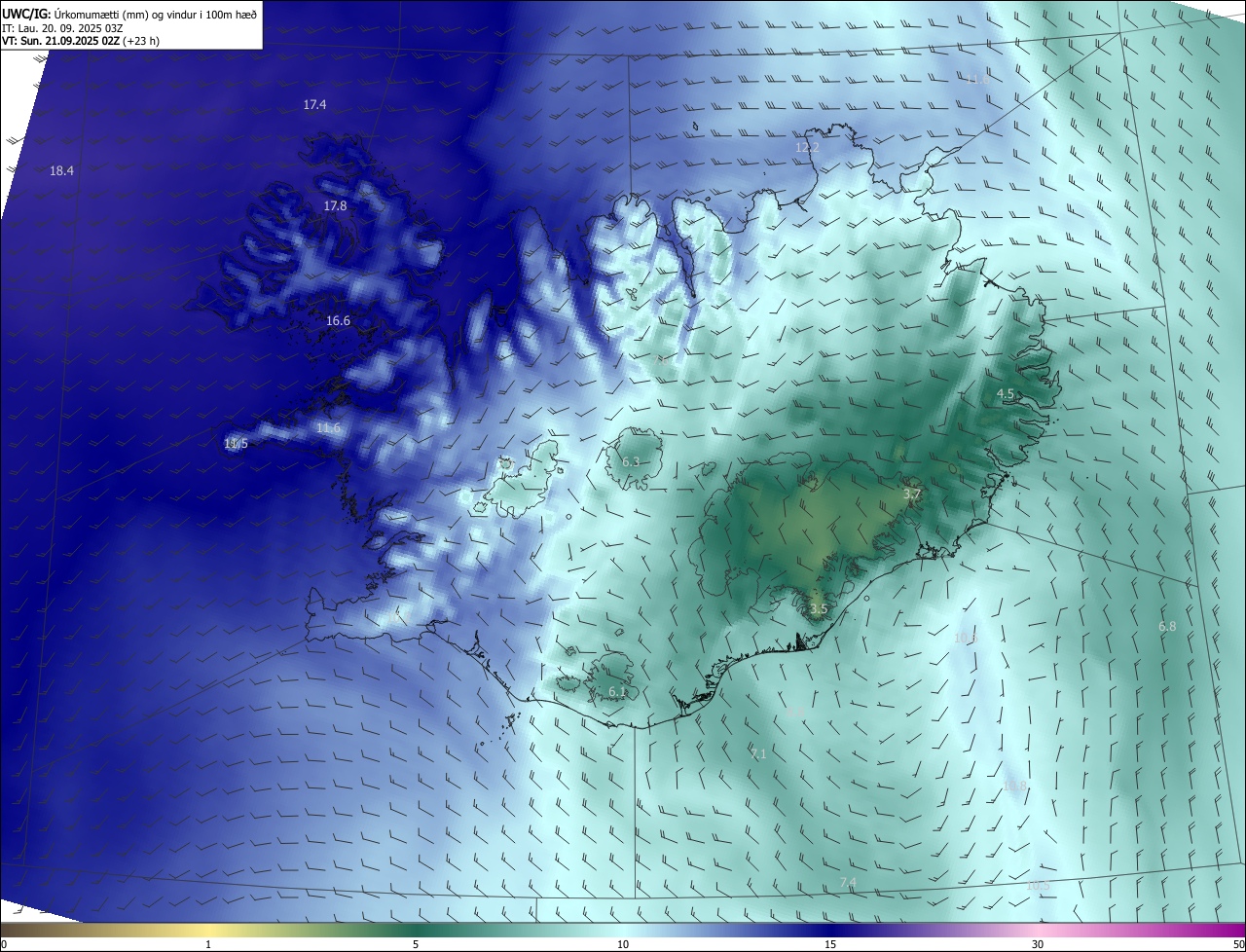Click the 'IT: Lau. 20. 09. 2025 03Z' line
The image size is (1246, 952).
click(62, 28)
